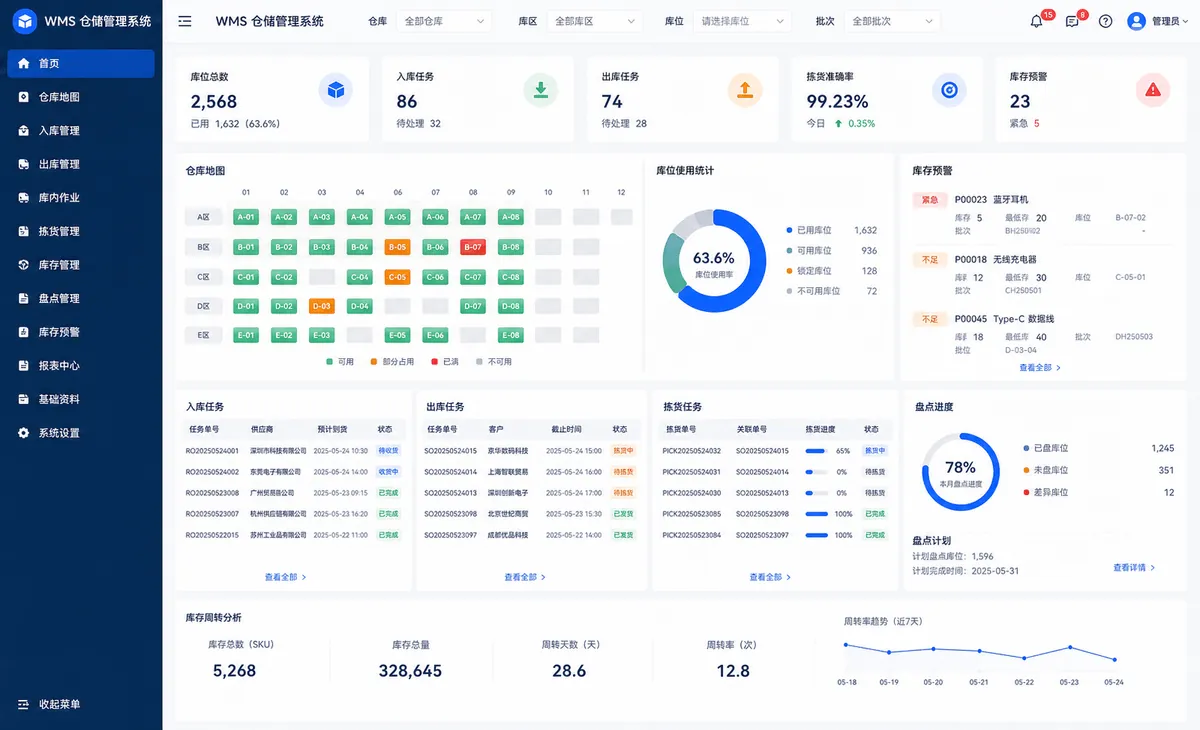Click the red warning triangle in 库存预警 card
Image resolution: width=1200 pixels, height=730 pixels.
coord(1153,90)
